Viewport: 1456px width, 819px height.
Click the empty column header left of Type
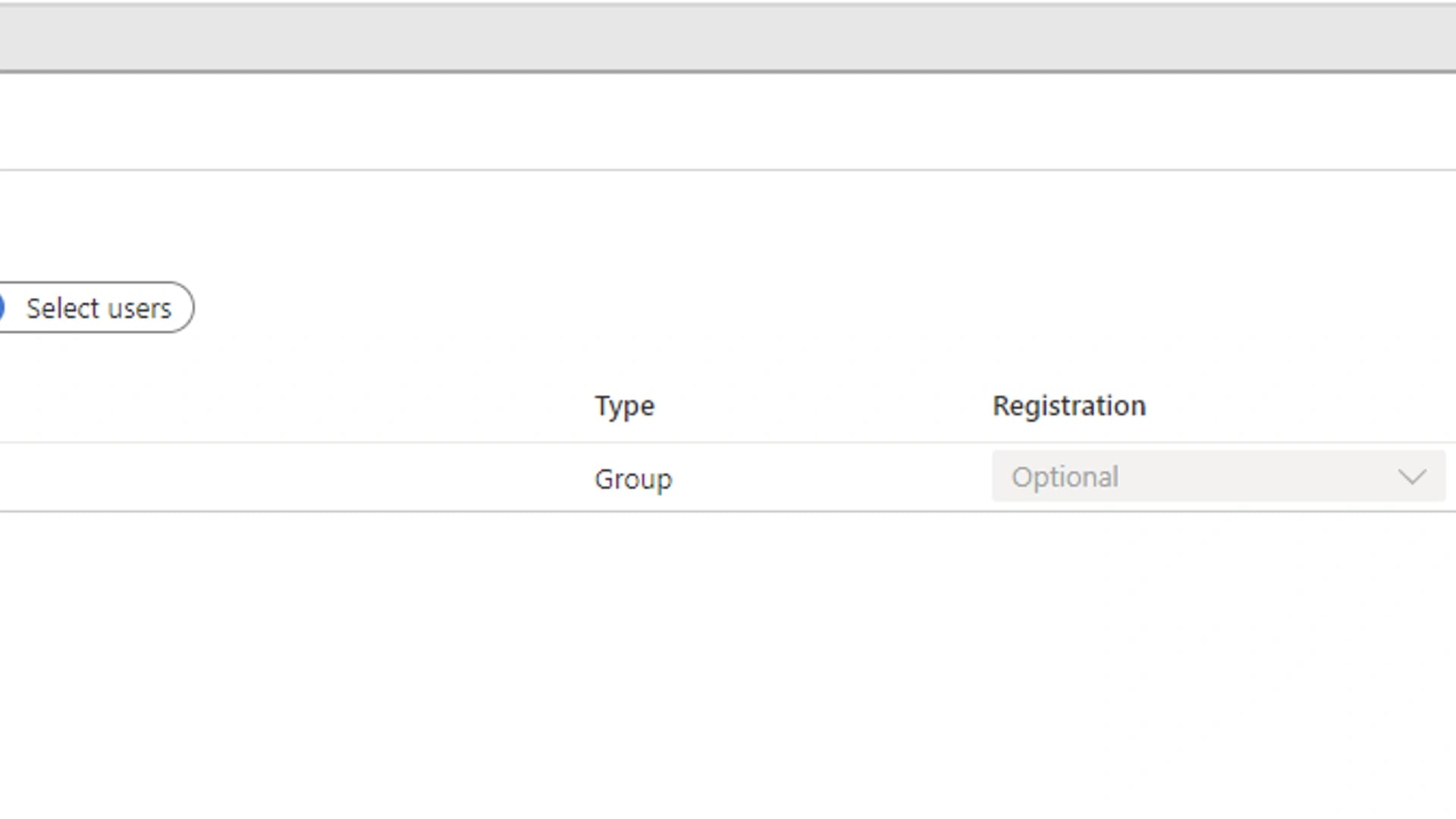coord(288,406)
